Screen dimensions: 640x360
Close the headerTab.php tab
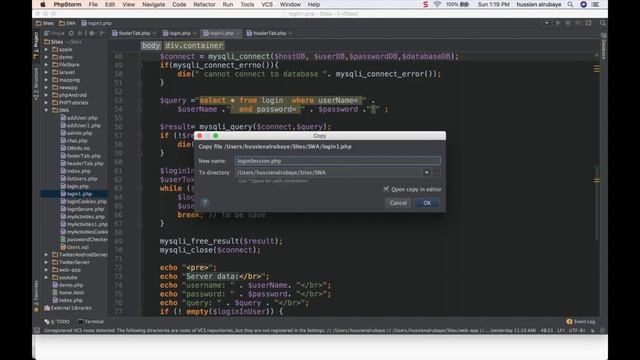tap(290, 33)
